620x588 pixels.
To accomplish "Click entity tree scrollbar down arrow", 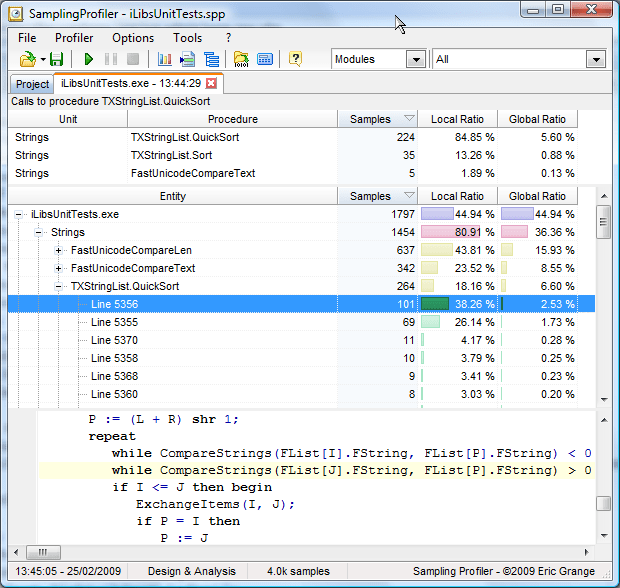I will coord(604,399).
